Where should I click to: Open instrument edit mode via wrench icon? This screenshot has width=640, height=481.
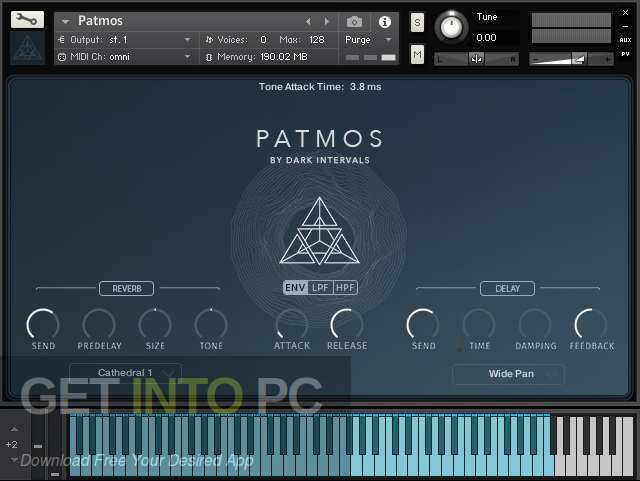coord(27,19)
